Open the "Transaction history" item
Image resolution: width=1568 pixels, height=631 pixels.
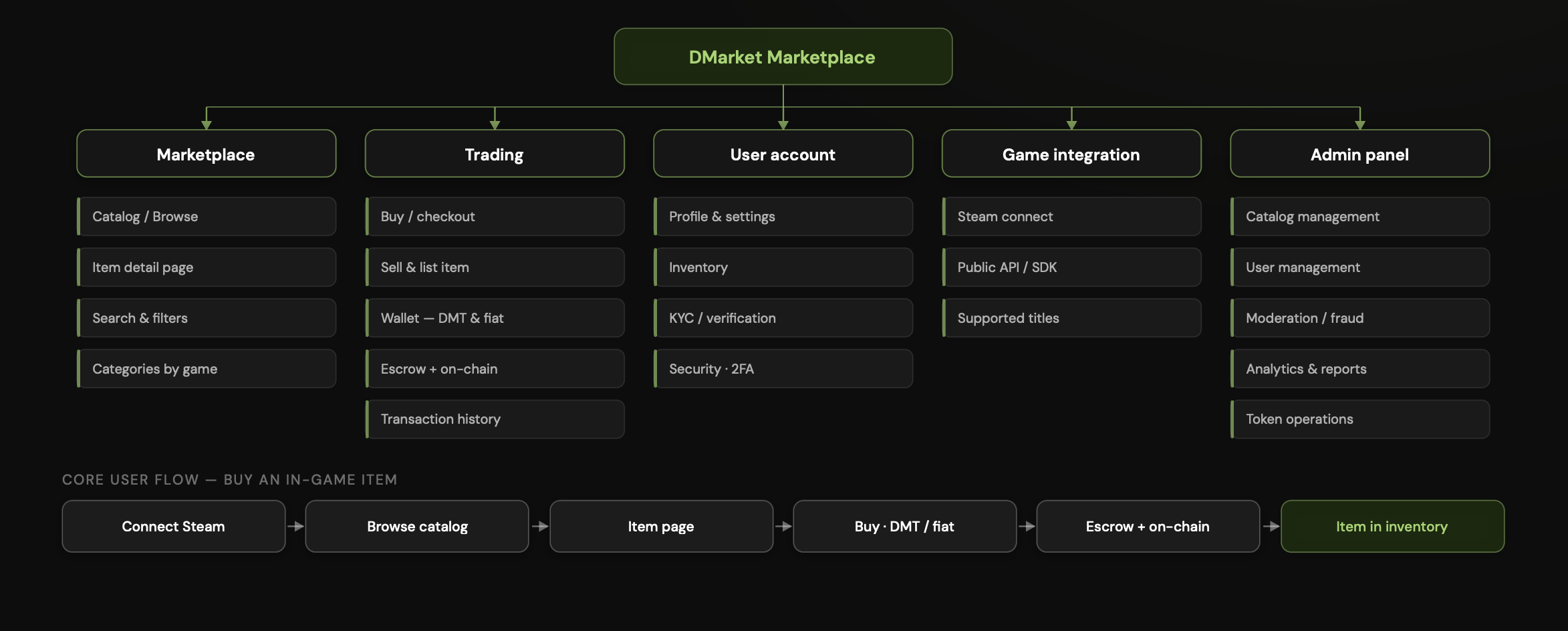(495, 419)
